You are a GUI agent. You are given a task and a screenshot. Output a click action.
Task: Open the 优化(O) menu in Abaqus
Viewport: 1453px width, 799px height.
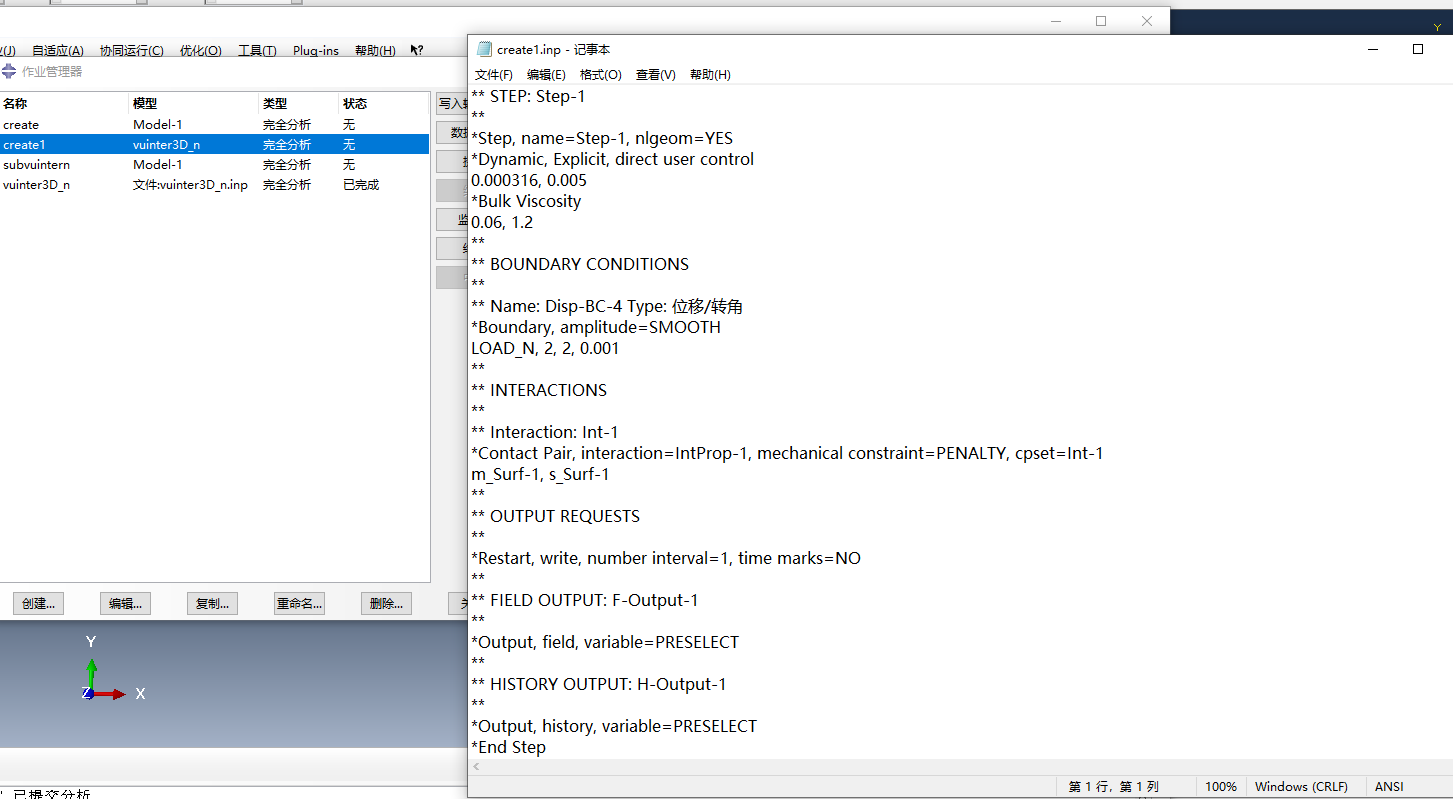point(201,51)
